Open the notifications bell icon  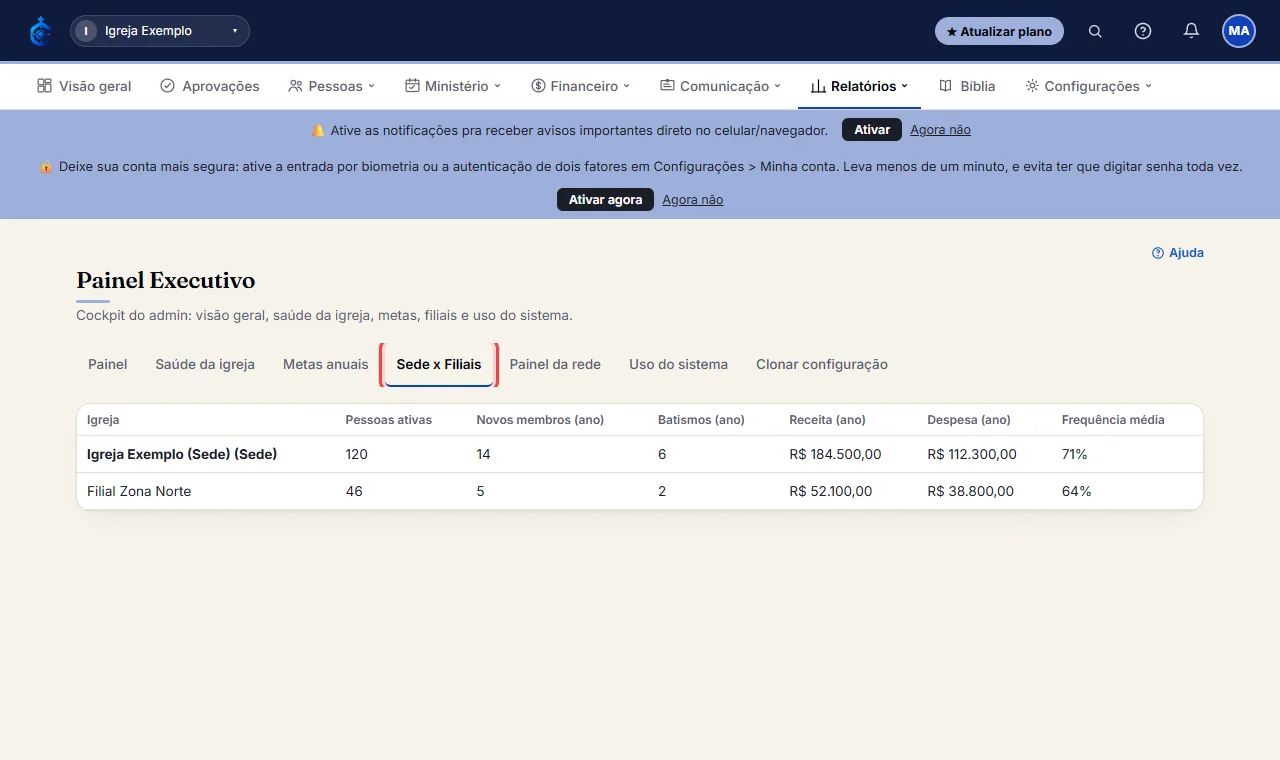click(1191, 31)
